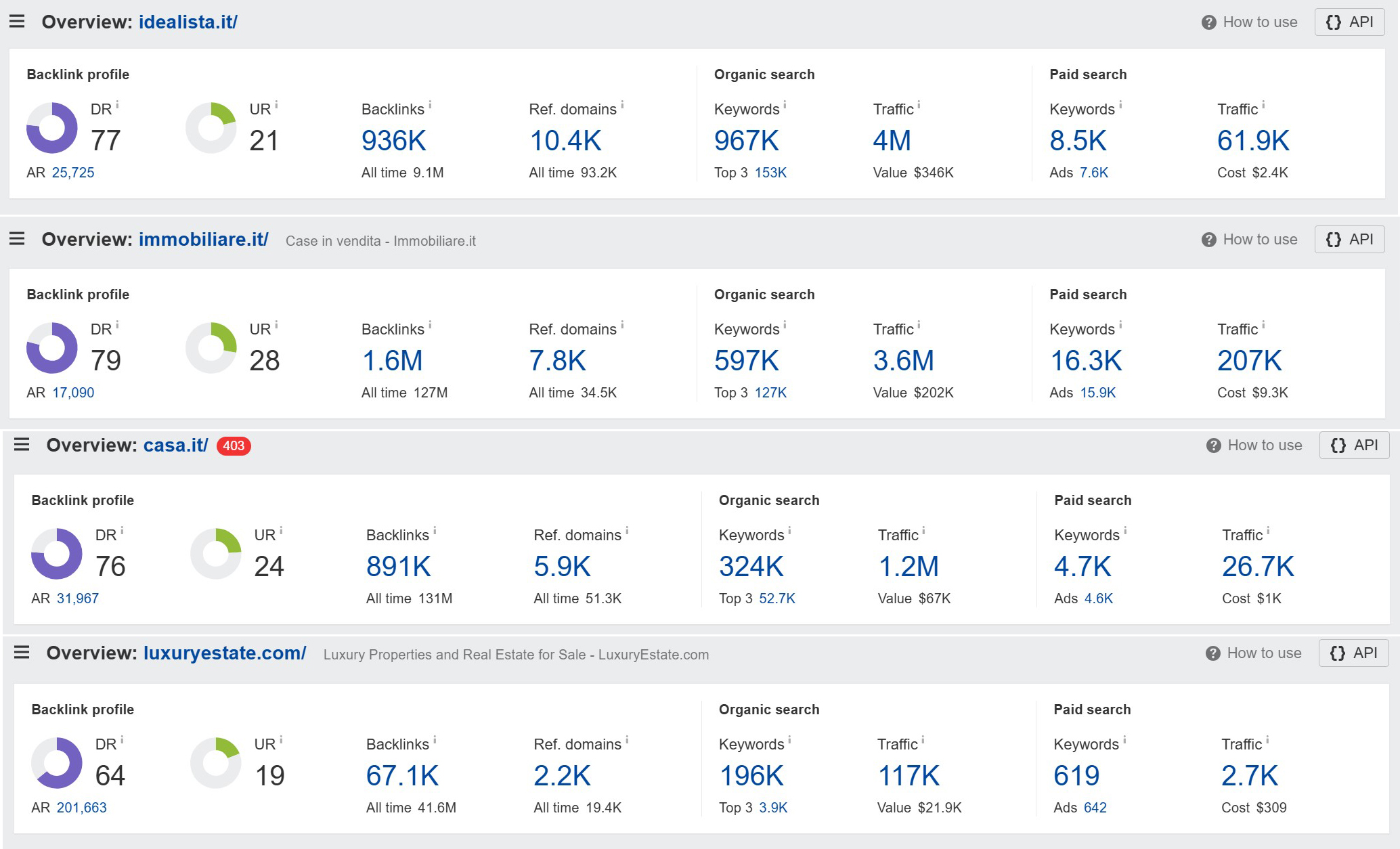The width and height of the screenshot is (1400, 849).
Task: Open hamburger menu beside casa.it overview
Action: pos(22,445)
